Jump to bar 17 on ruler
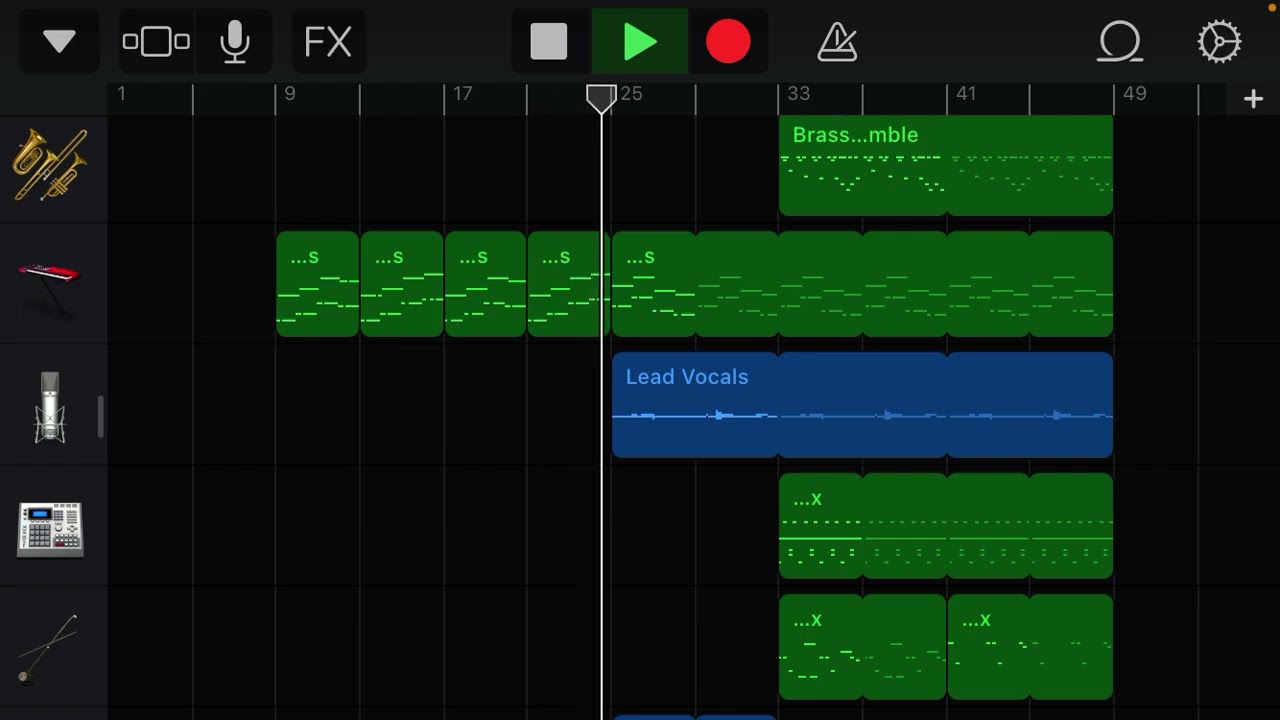 point(462,93)
